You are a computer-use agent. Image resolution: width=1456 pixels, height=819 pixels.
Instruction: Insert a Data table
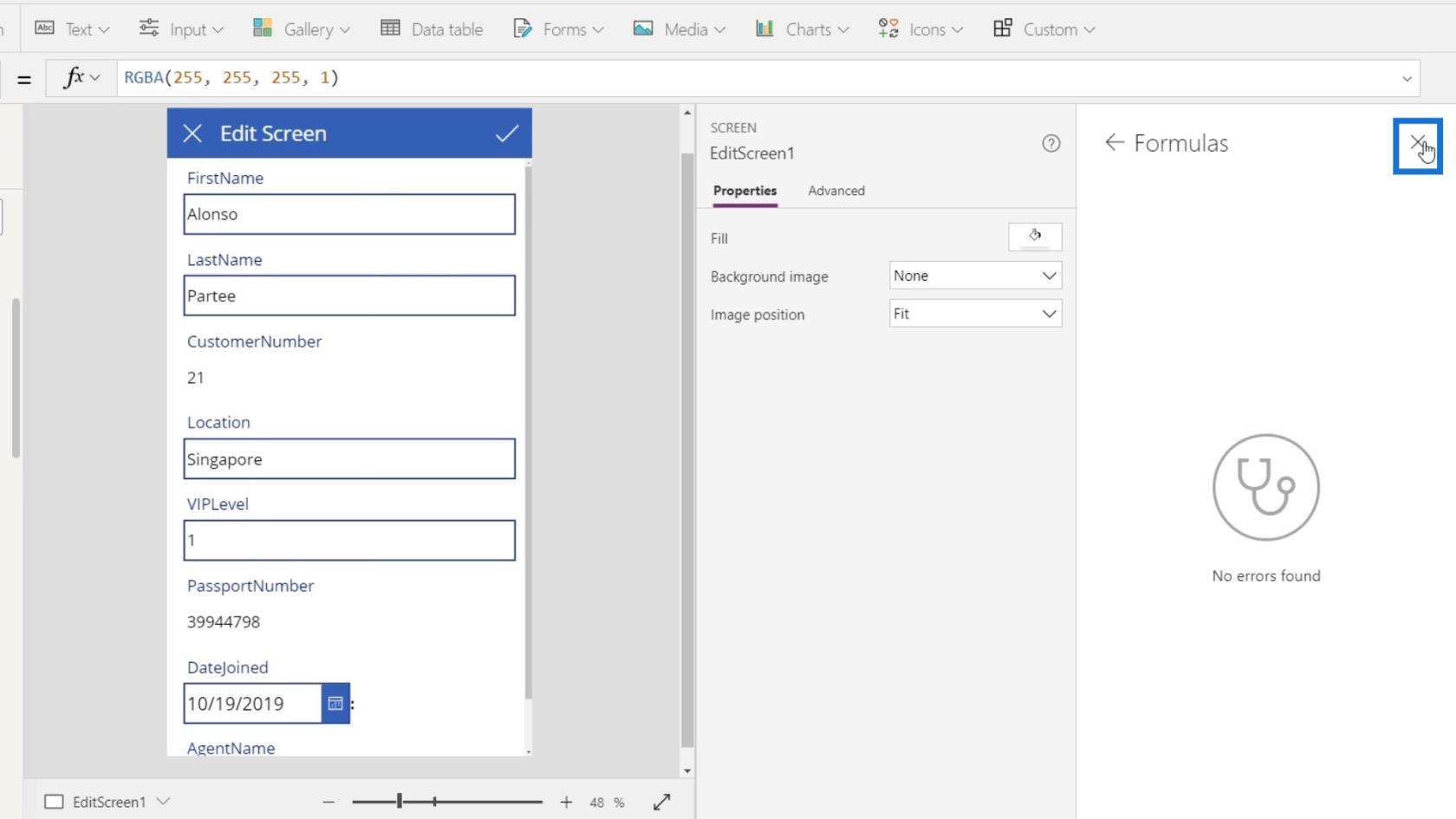pyautogui.click(x=432, y=29)
